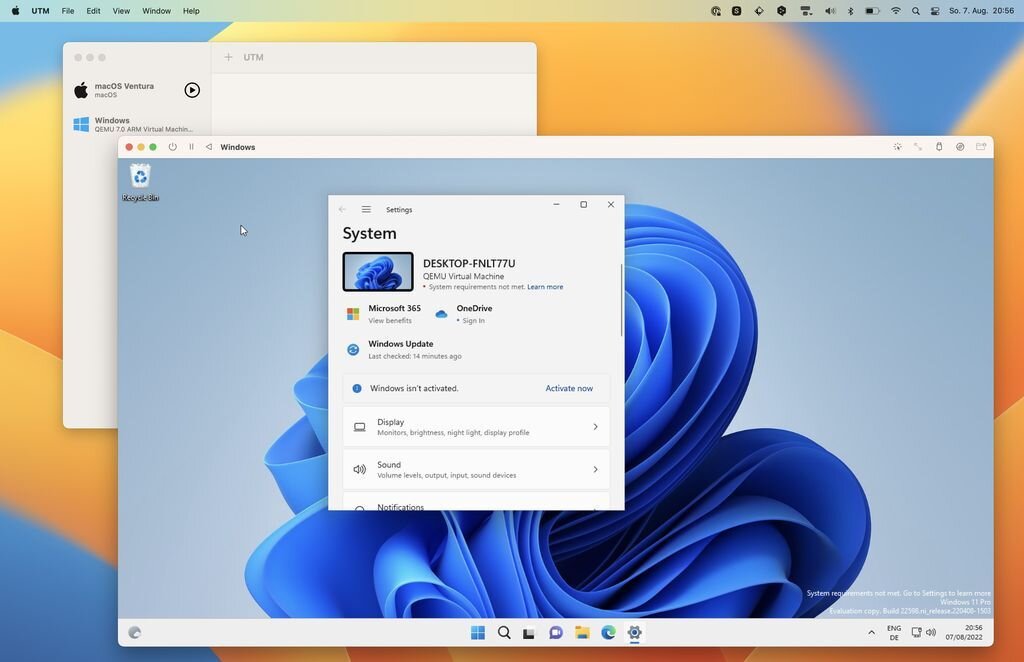The image size is (1024, 662).
Task: Open File Explorer from the taskbar
Action: click(582, 632)
